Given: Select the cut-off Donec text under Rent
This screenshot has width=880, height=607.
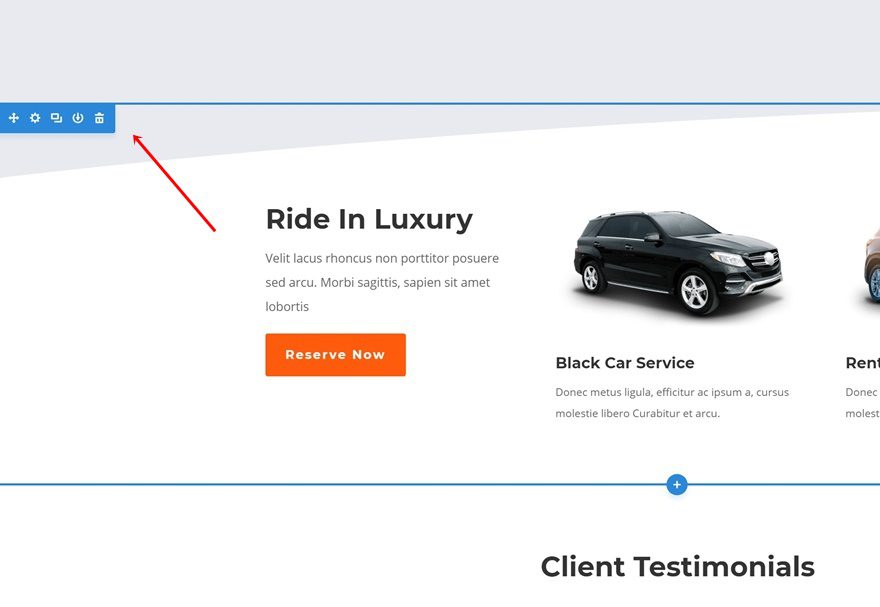Looking at the screenshot, I should coord(863,403).
